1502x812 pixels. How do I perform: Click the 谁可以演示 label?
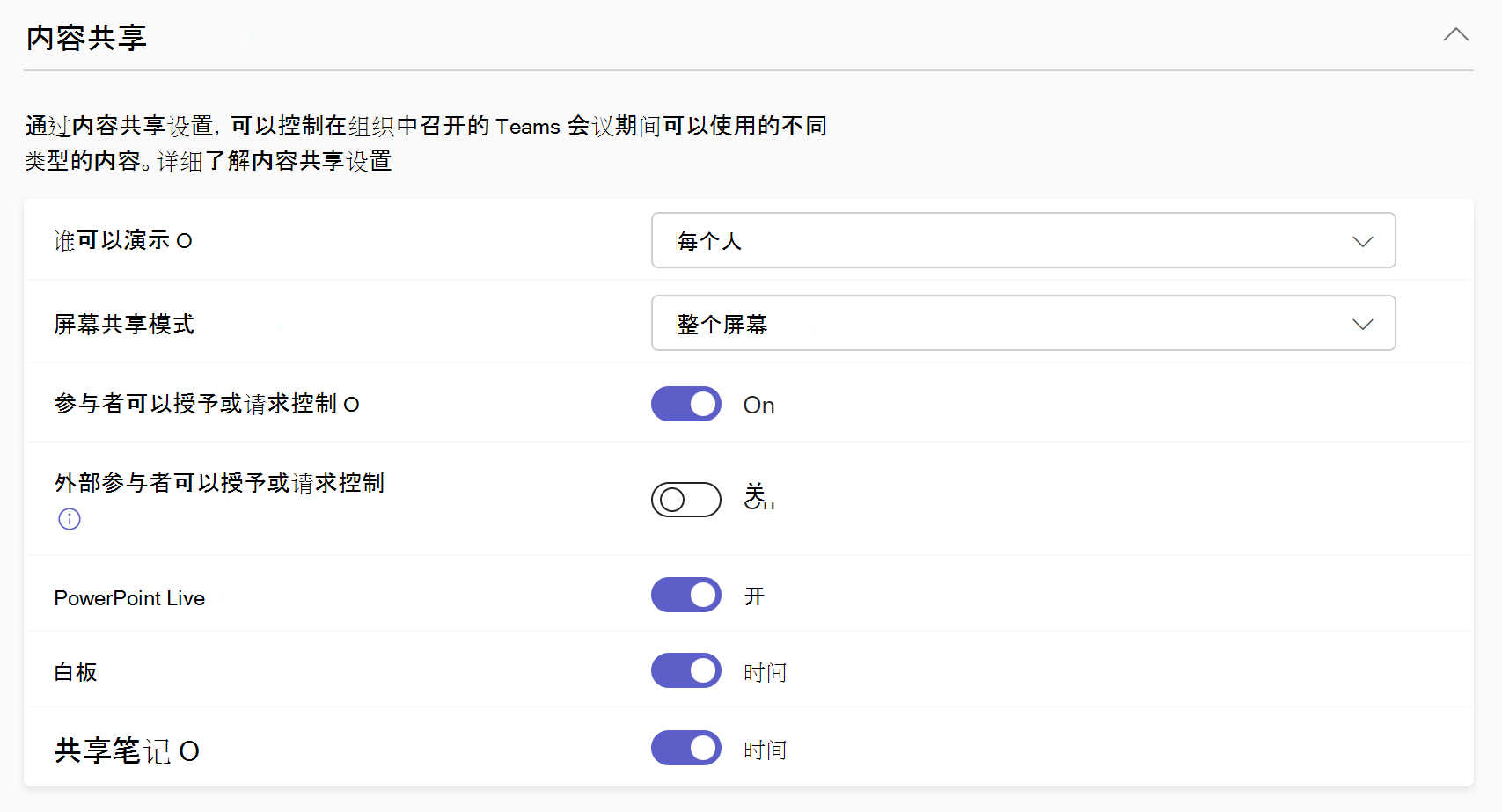(112, 240)
